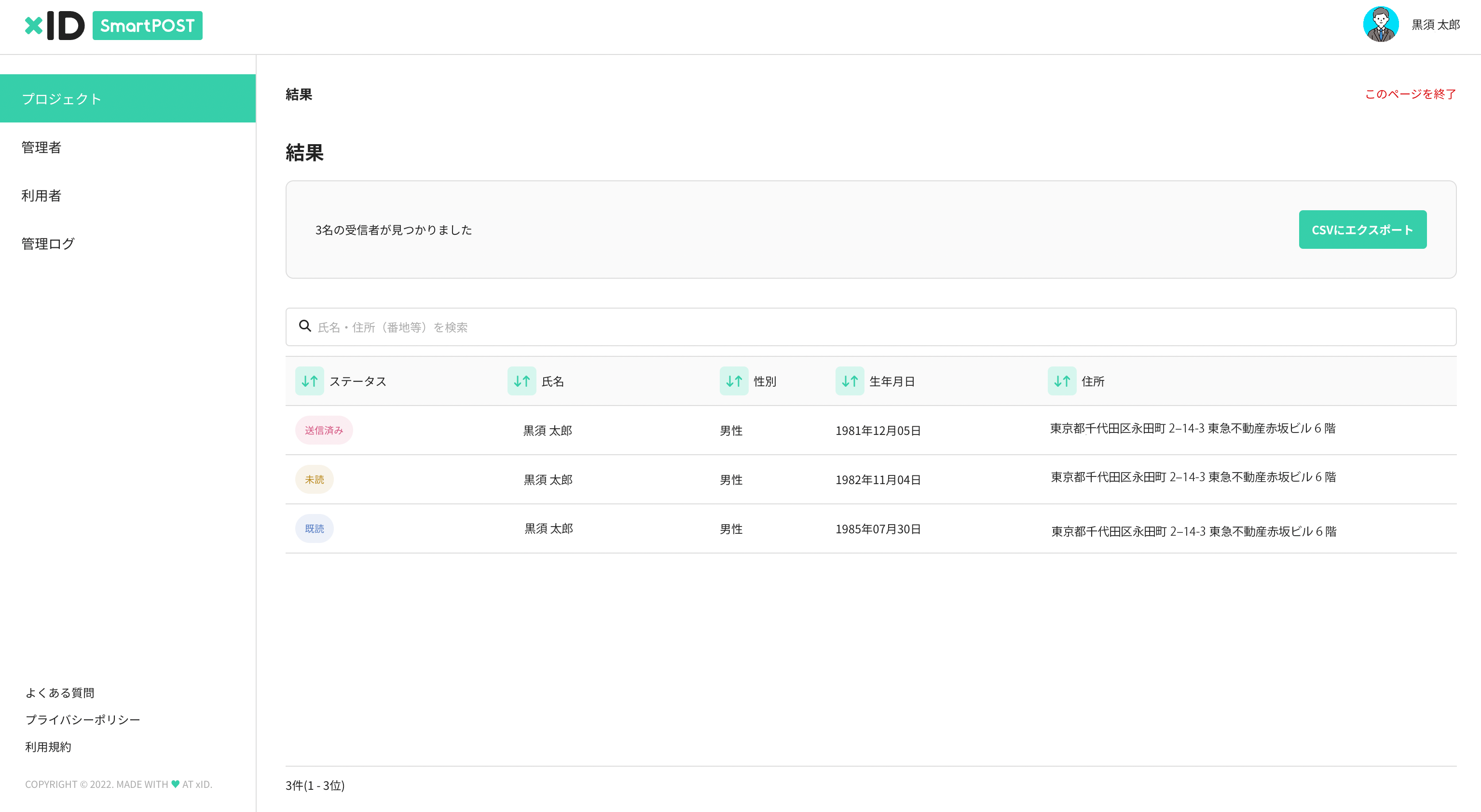Click the xID SmartPOST logo
1481x812 pixels.
point(113,25)
